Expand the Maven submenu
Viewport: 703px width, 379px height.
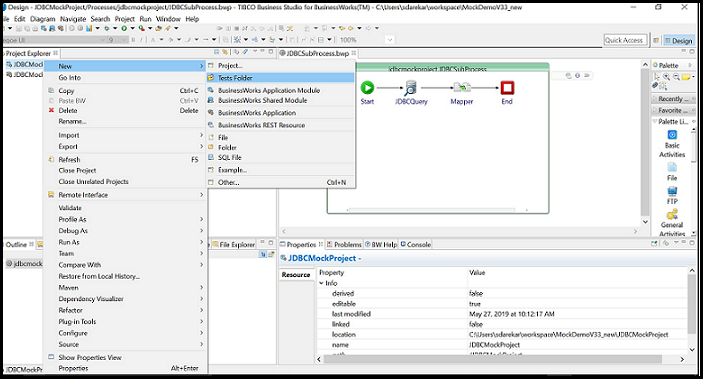point(201,288)
